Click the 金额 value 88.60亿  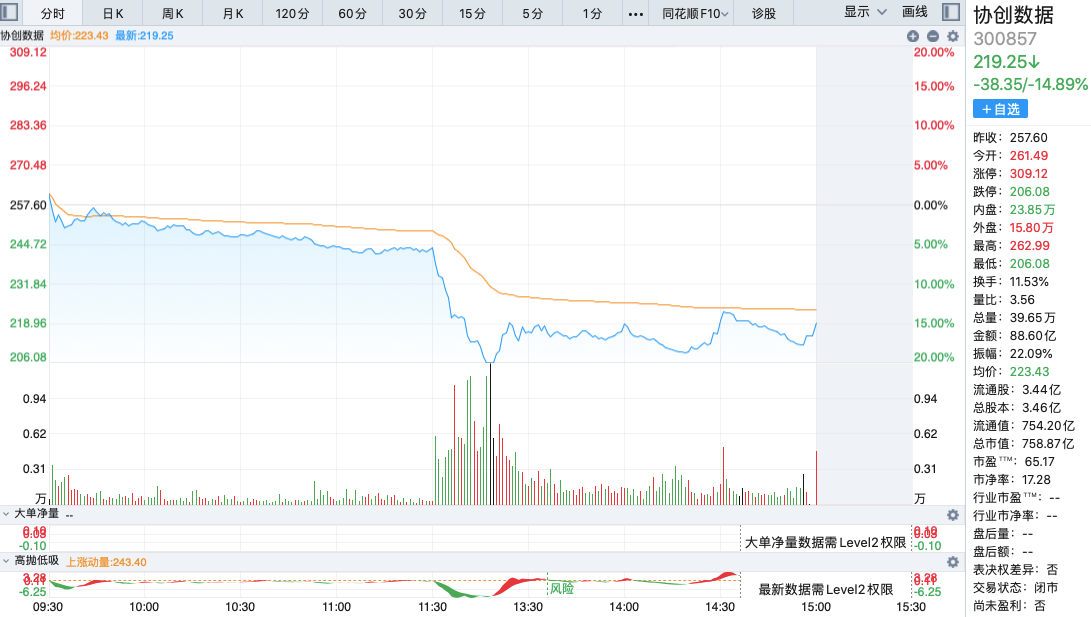click(1033, 336)
